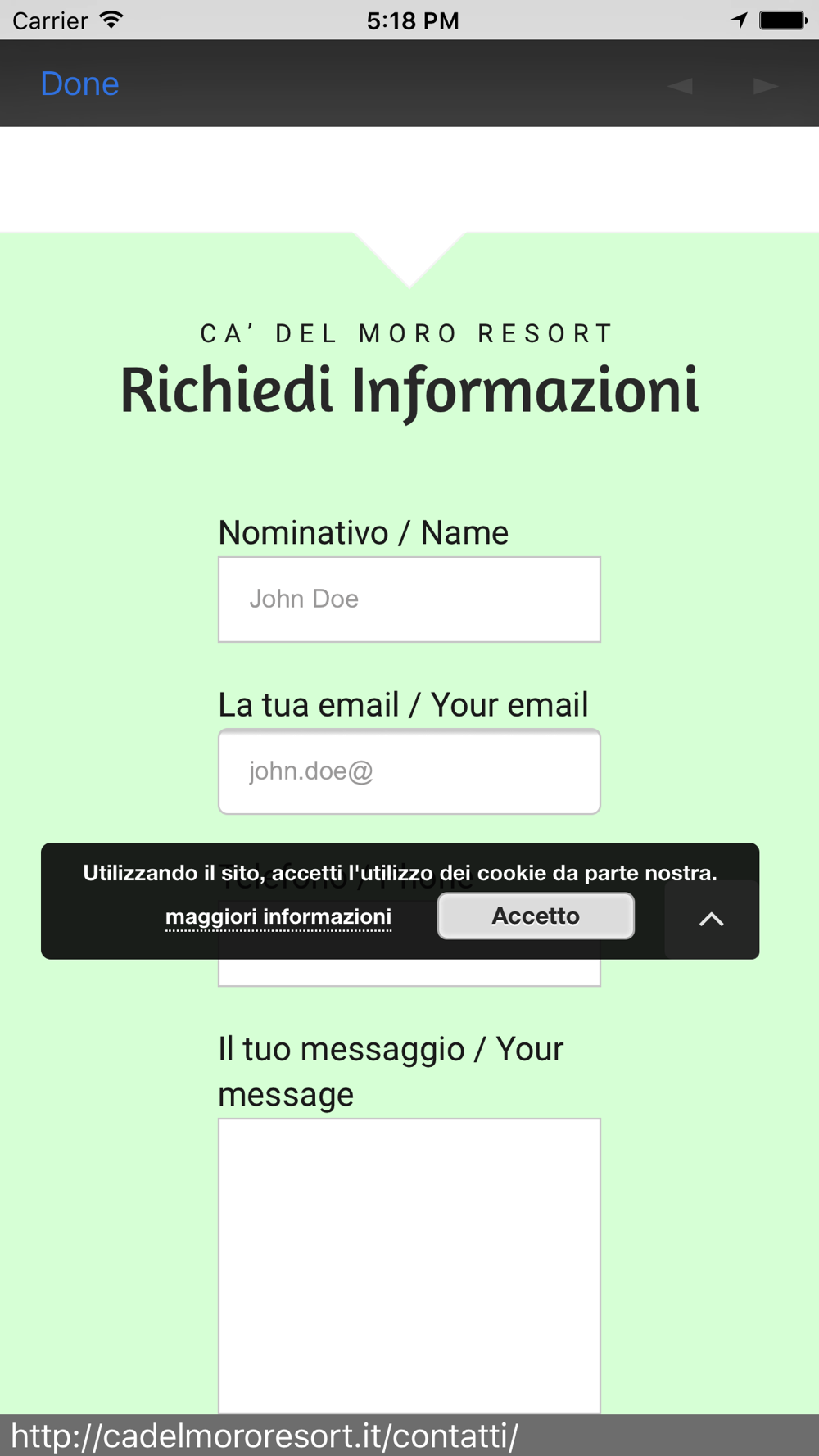Click the Richiedi Informazioni heading
Screen dimensions: 819x1456
409,391
